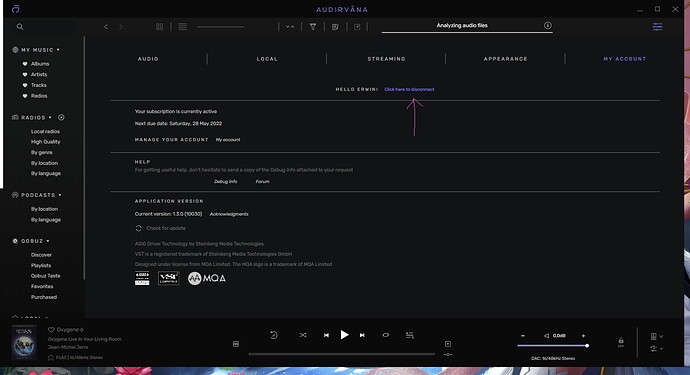Open the settings sliders icon
The width and height of the screenshot is (690, 375).
click(657, 26)
